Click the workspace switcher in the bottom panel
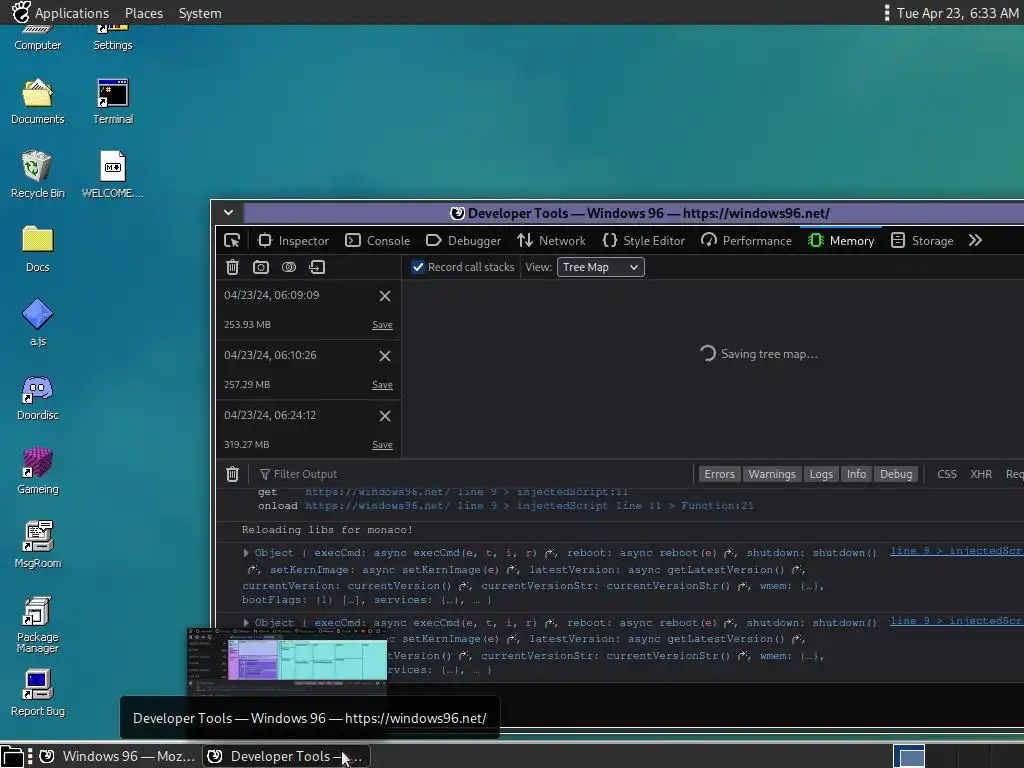 [x=908, y=756]
